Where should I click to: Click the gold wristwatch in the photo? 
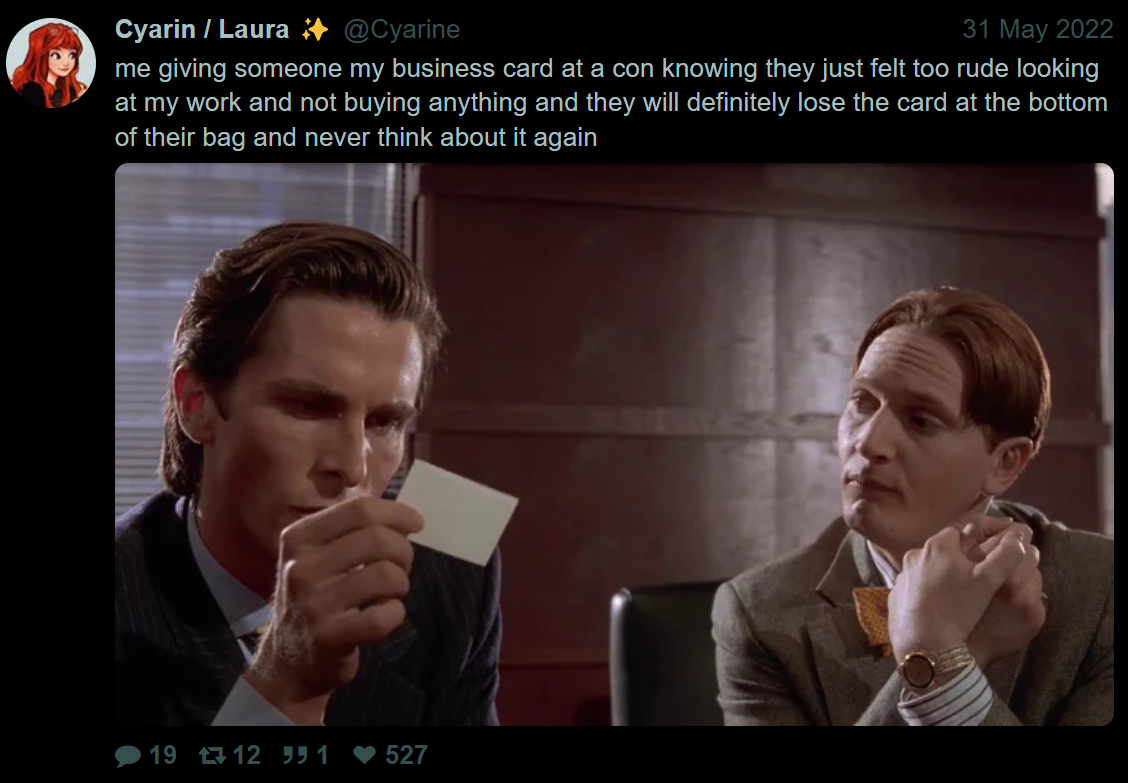(933, 666)
